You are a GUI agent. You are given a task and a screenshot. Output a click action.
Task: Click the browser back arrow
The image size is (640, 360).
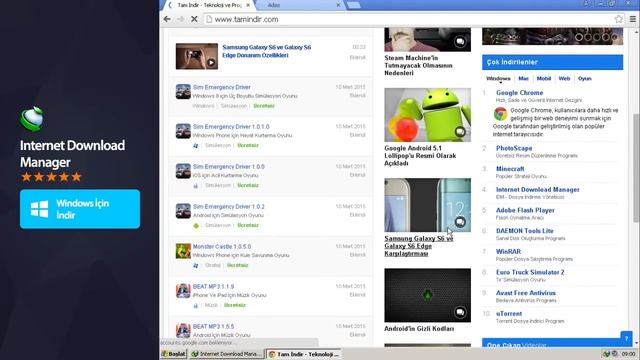click(167, 19)
